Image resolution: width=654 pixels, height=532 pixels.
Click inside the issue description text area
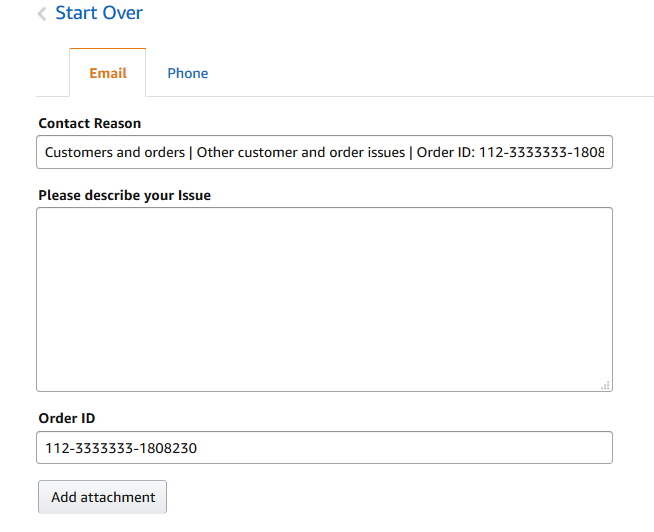click(x=324, y=300)
